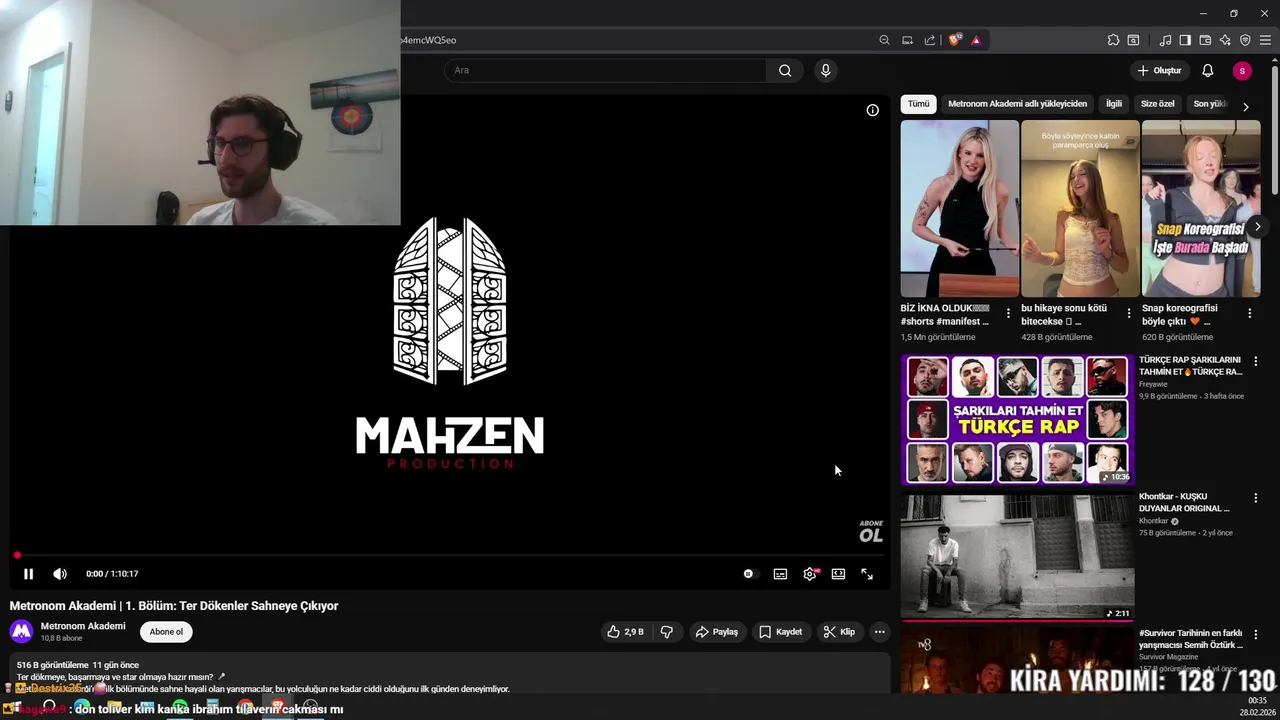The image size is (1280, 720).
Task: Click the install app icon in the address bar
Action: click(x=907, y=40)
